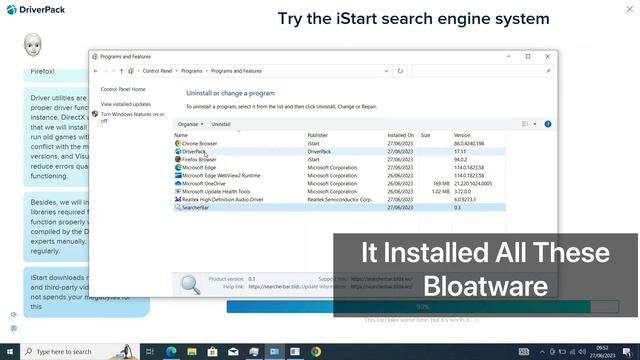Click the Uninstall toolbar button
Viewport: 640px width, 360px height.
coord(221,124)
